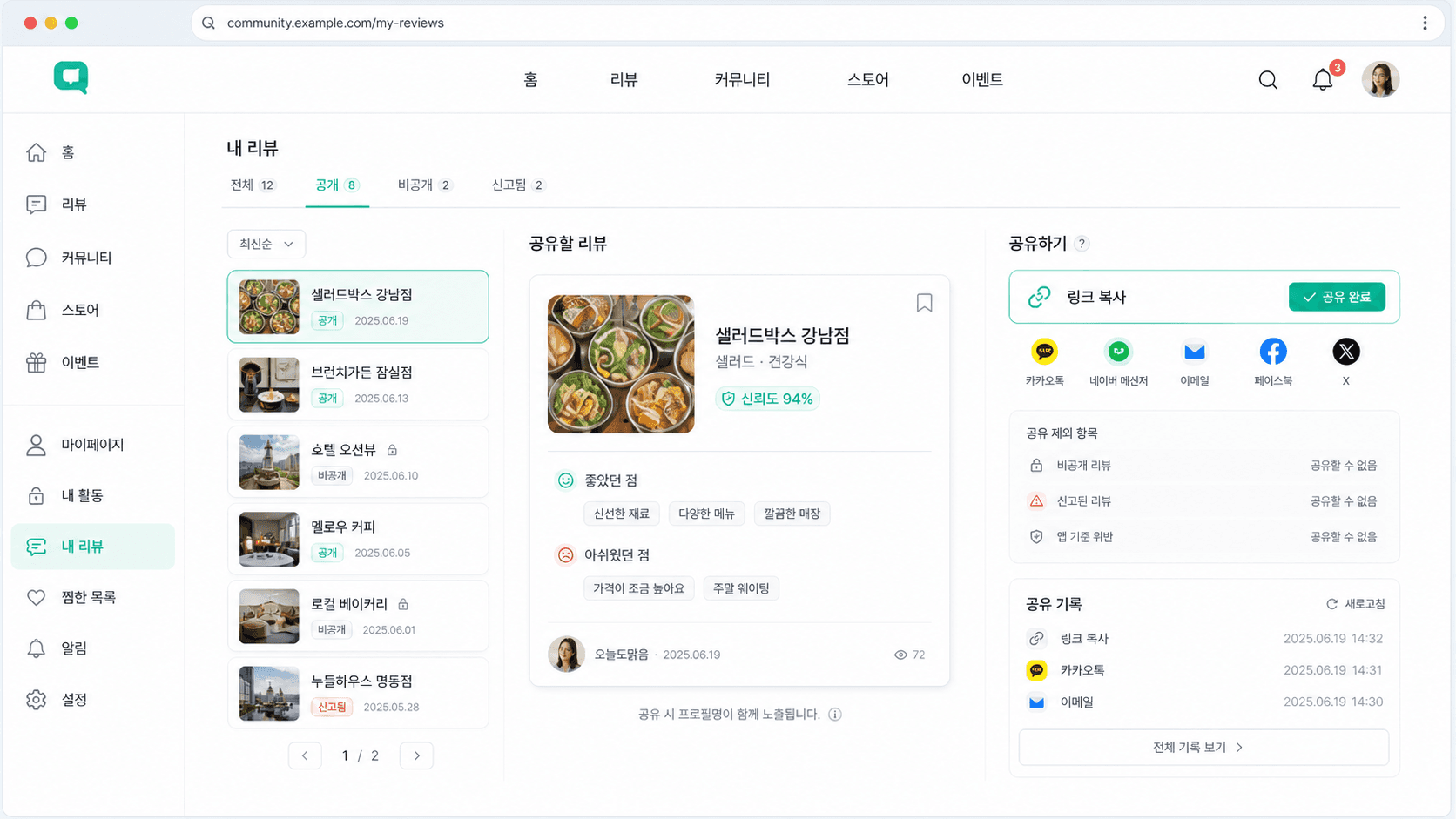Select the 브런치가든 잠실점 list item

[358, 385]
